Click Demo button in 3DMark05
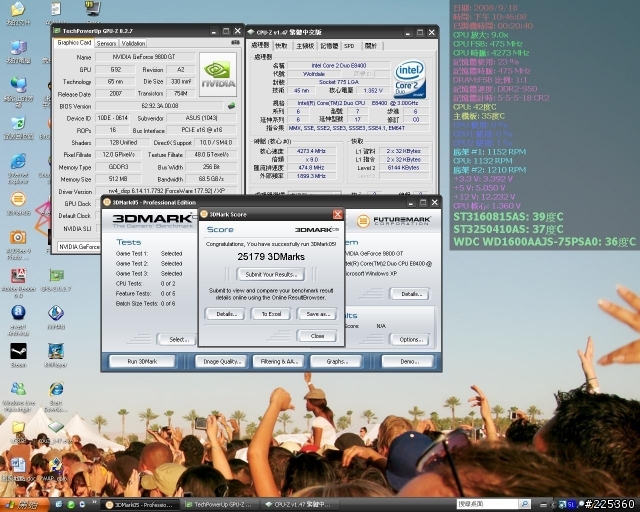This screenshot has width=640, height=512. pyautogui.click(x=407, y=361)
